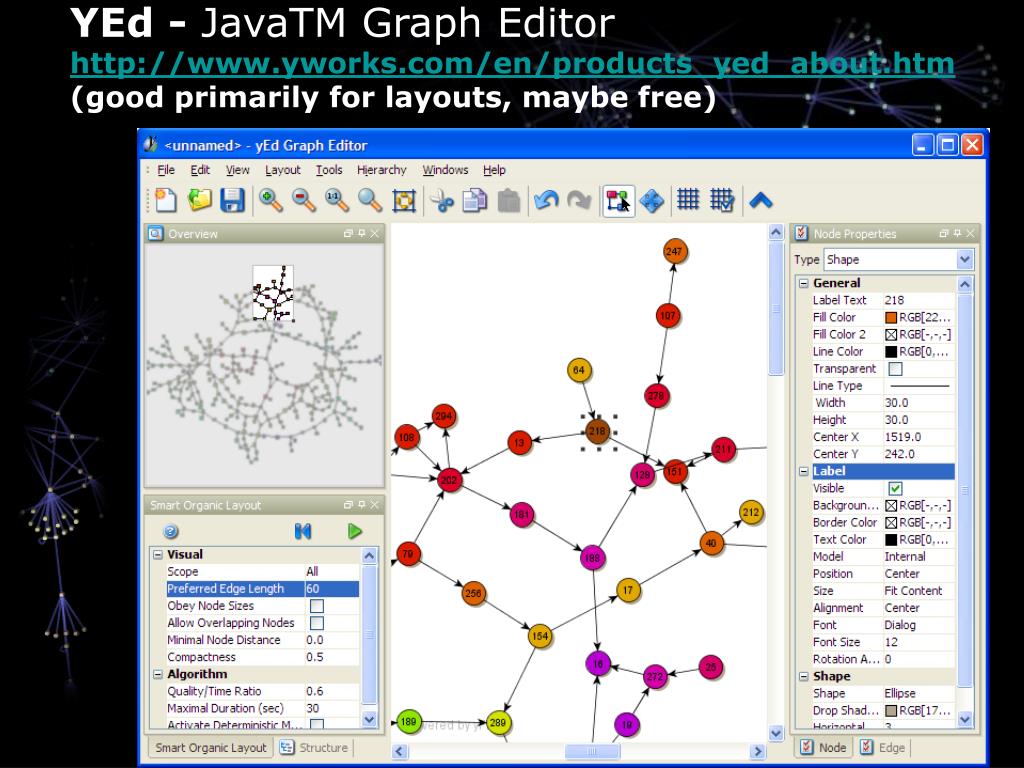Image resolution: width=1024 pixels, height=768 pixels.
Task: Close the Node Properties panel
Action: 970,233
